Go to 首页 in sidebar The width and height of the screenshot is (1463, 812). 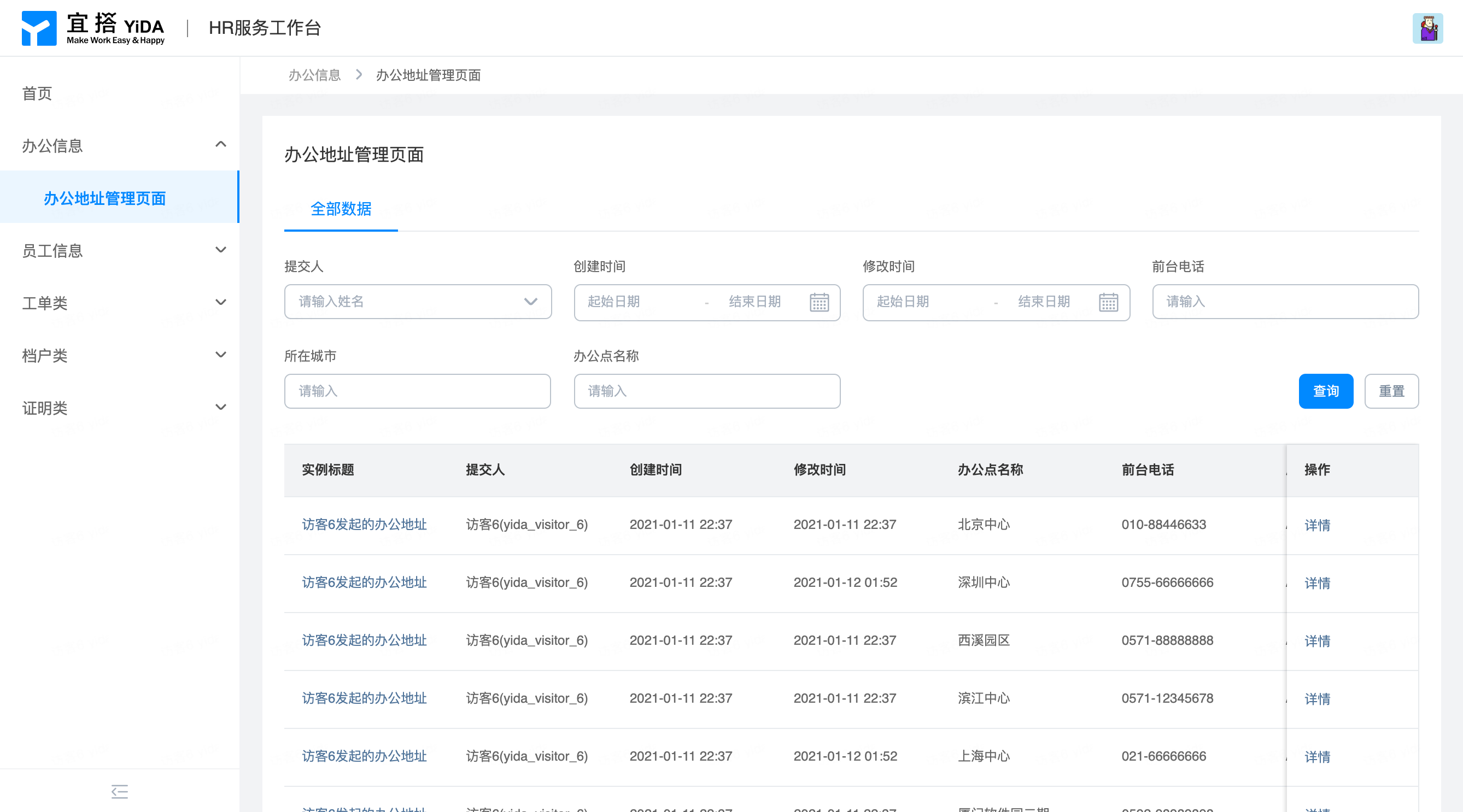coord(38,93)
